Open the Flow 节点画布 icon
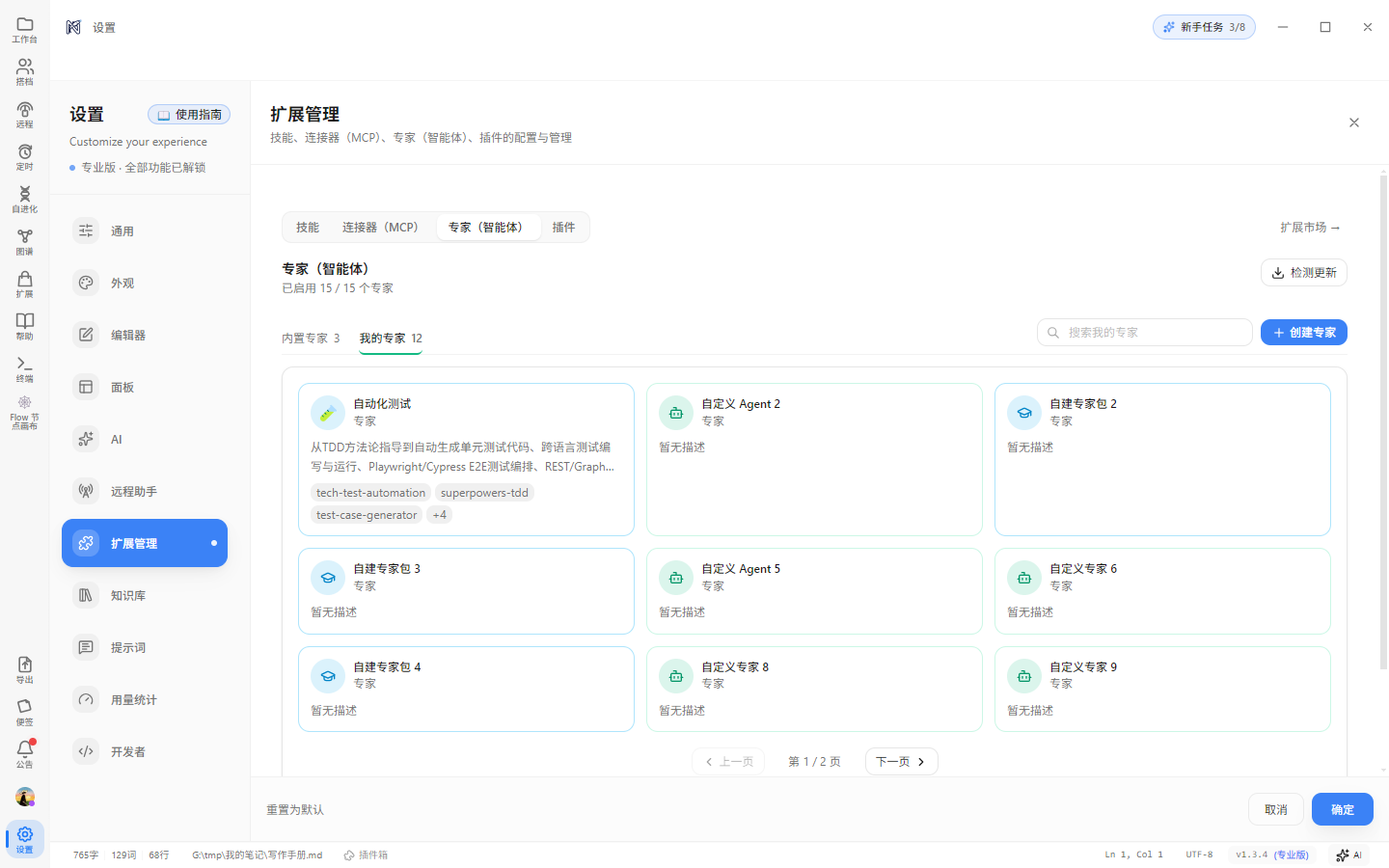 pyautogui.click(x=25, y=413)
